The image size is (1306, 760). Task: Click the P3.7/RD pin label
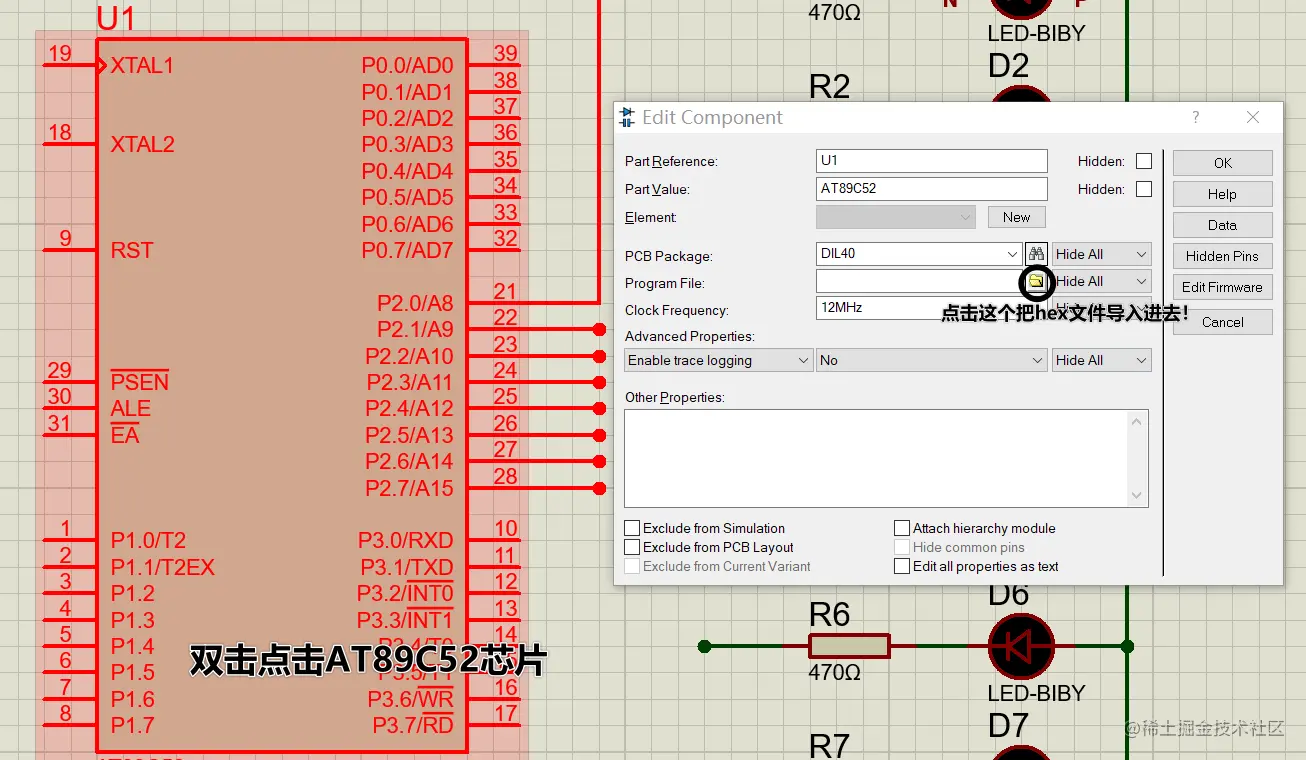(x=413, y=724)
